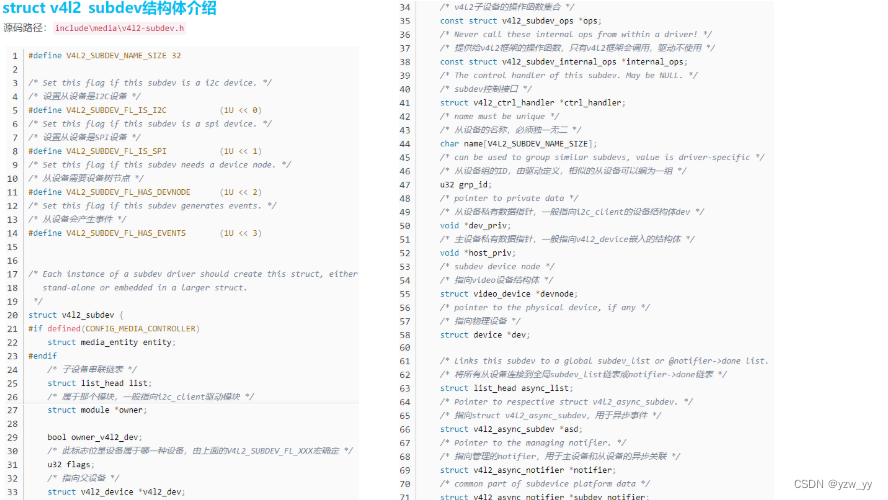Image resolution: width=888 pixels, height=500 pixels.
Task: Click the line "struct module *owner;"
Action: (97, 410)
